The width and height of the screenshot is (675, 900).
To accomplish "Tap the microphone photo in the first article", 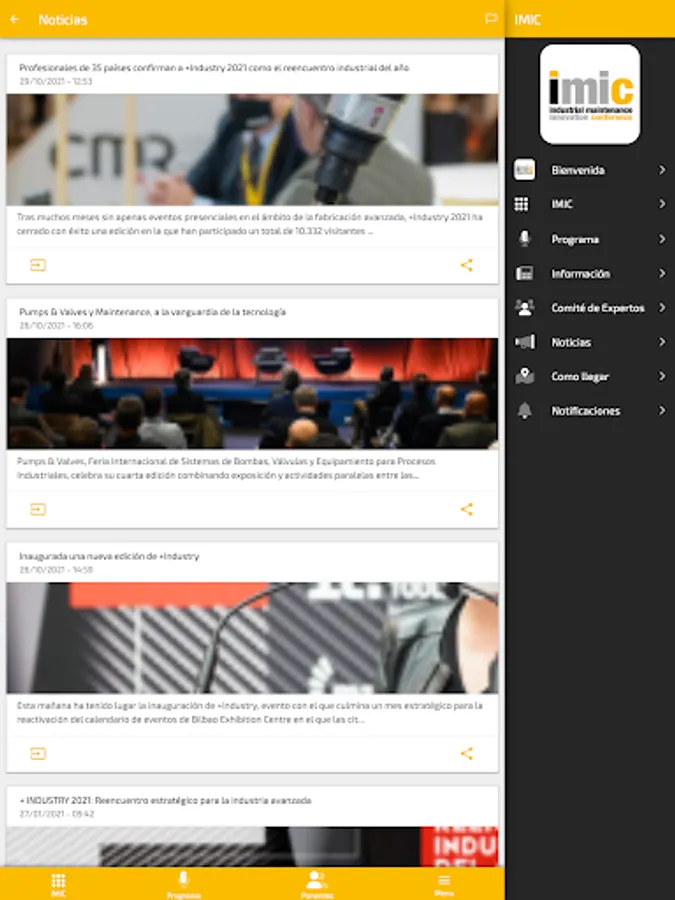I will (x=253, y=150).
